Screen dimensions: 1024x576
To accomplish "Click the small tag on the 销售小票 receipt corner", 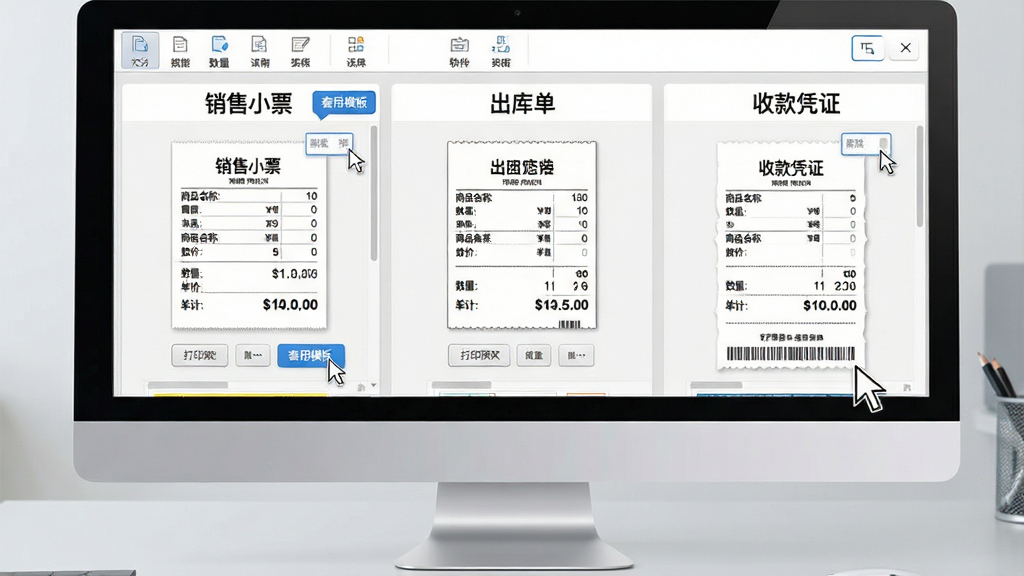I will click(329, 144).
